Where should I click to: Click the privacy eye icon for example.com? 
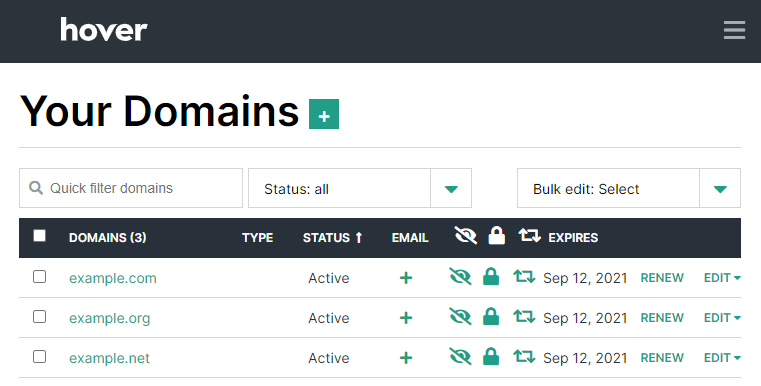click(460, 277)
